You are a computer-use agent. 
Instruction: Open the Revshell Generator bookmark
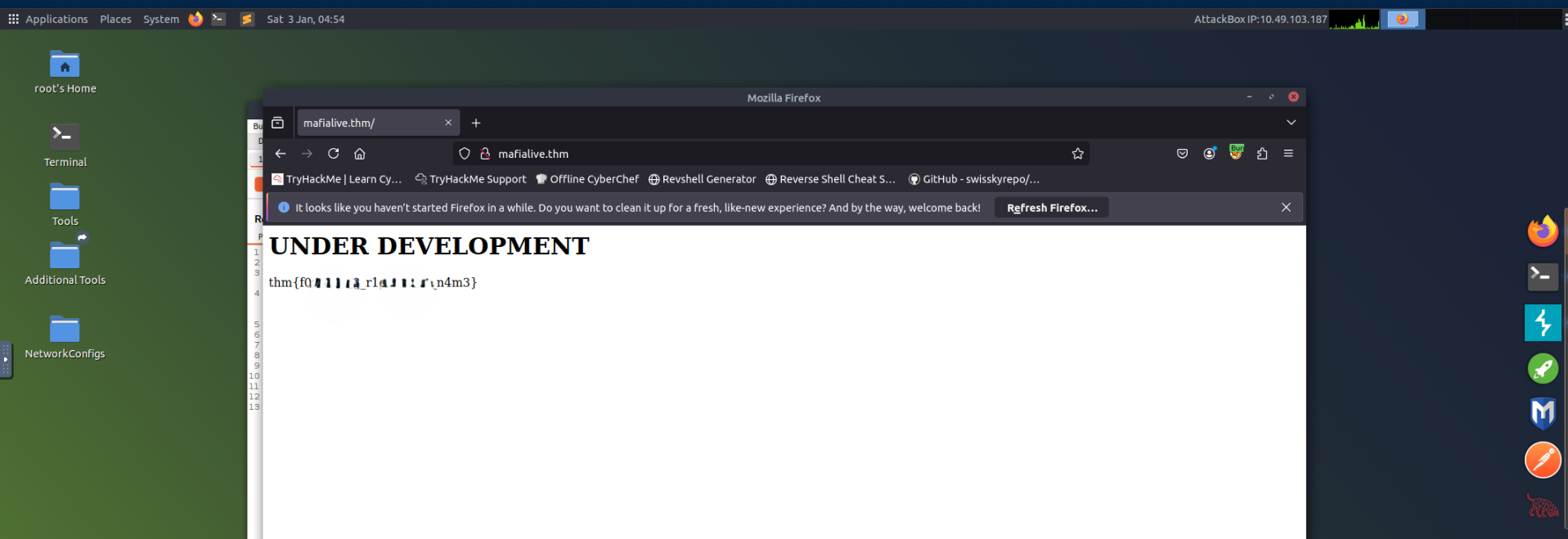click(702, 179)
